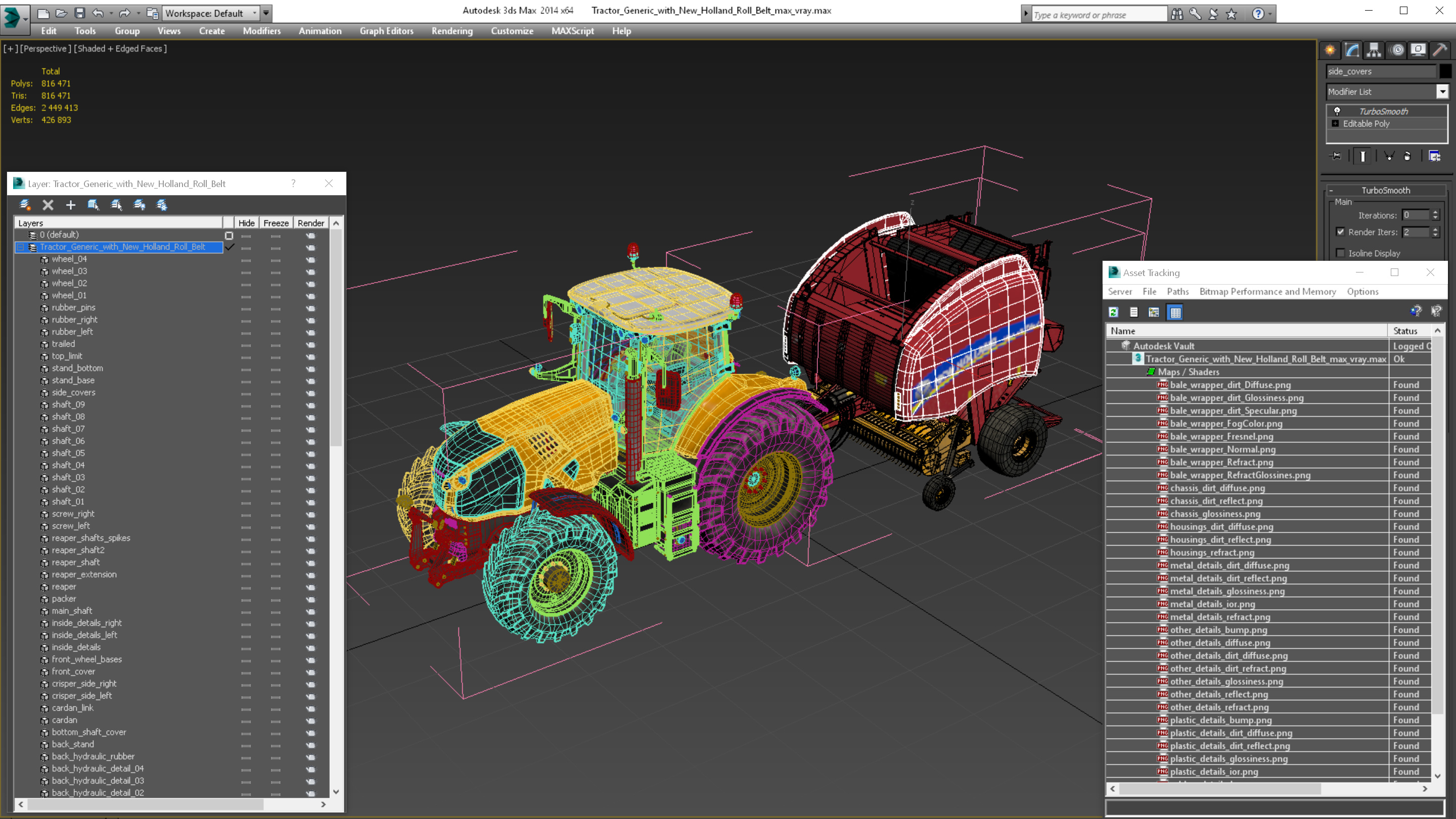The width and height of the screenshot is (1456, 819).
Task: Toggle Render Iters checkbox
Action: 1341,232
